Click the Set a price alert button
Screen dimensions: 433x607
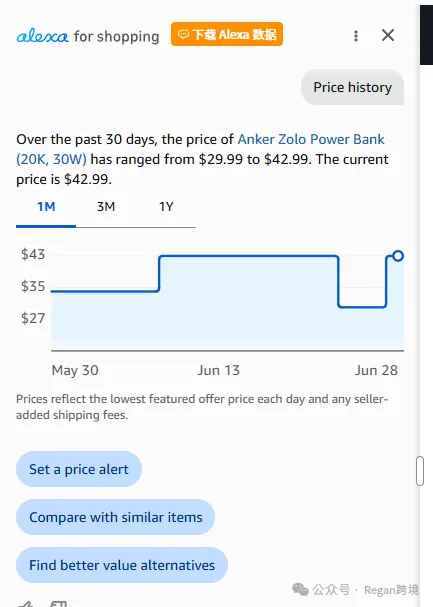[x=79, y=469]
